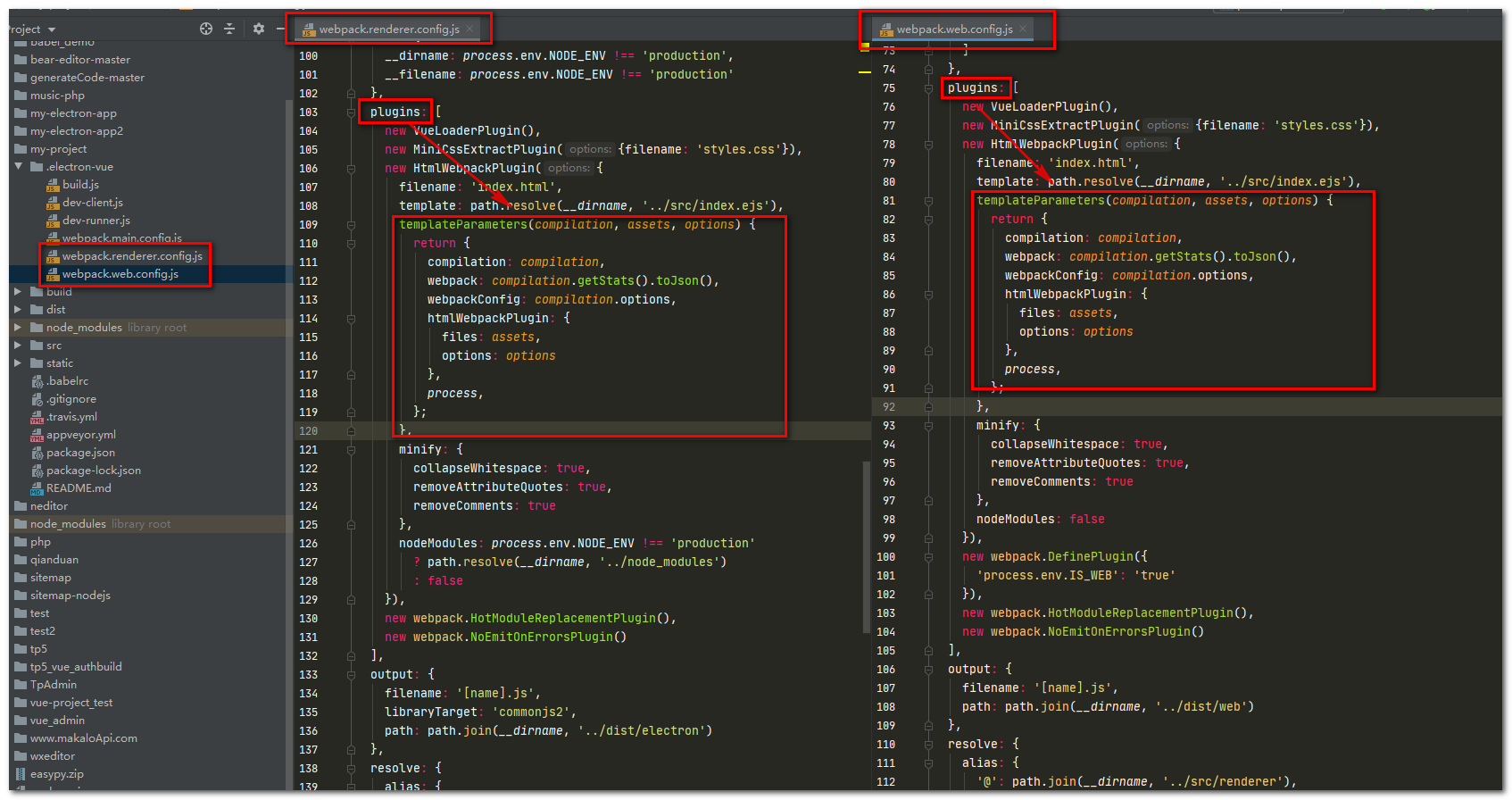Expand the node_modules folder arrow
1512x800 pixels.
(18, 328)
